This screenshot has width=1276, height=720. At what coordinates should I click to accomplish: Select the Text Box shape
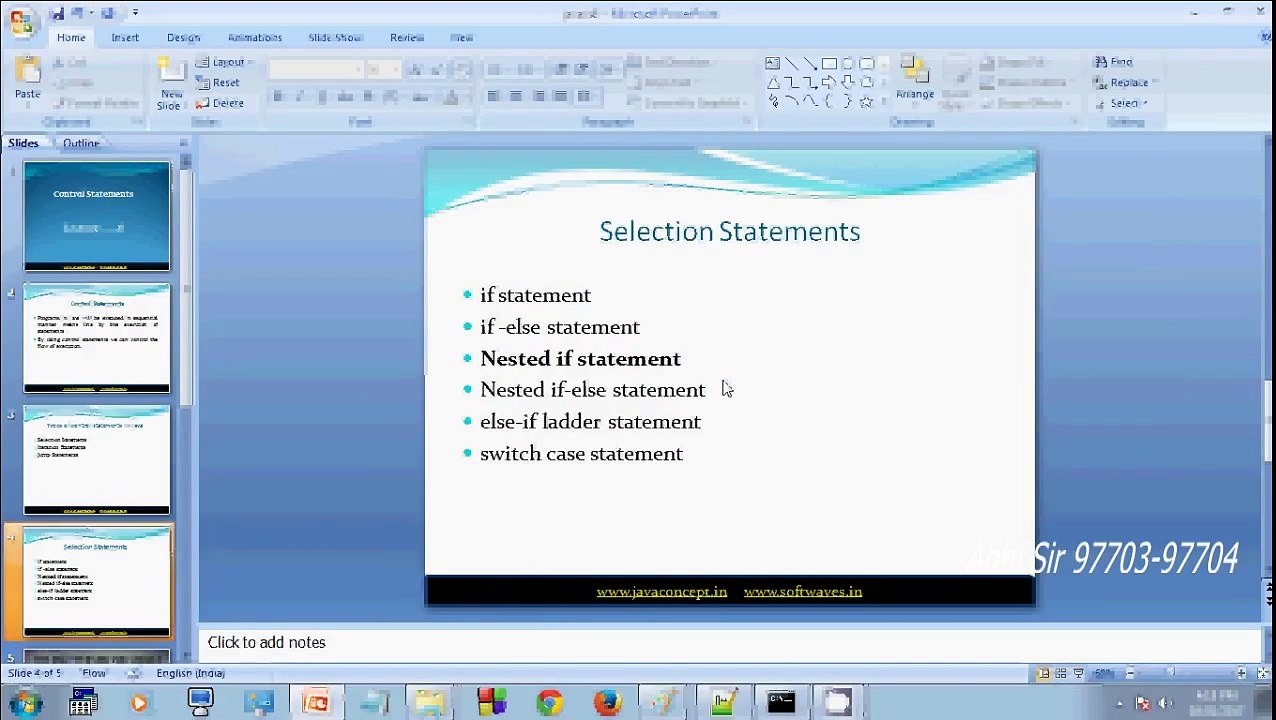(x=773, y=63)
